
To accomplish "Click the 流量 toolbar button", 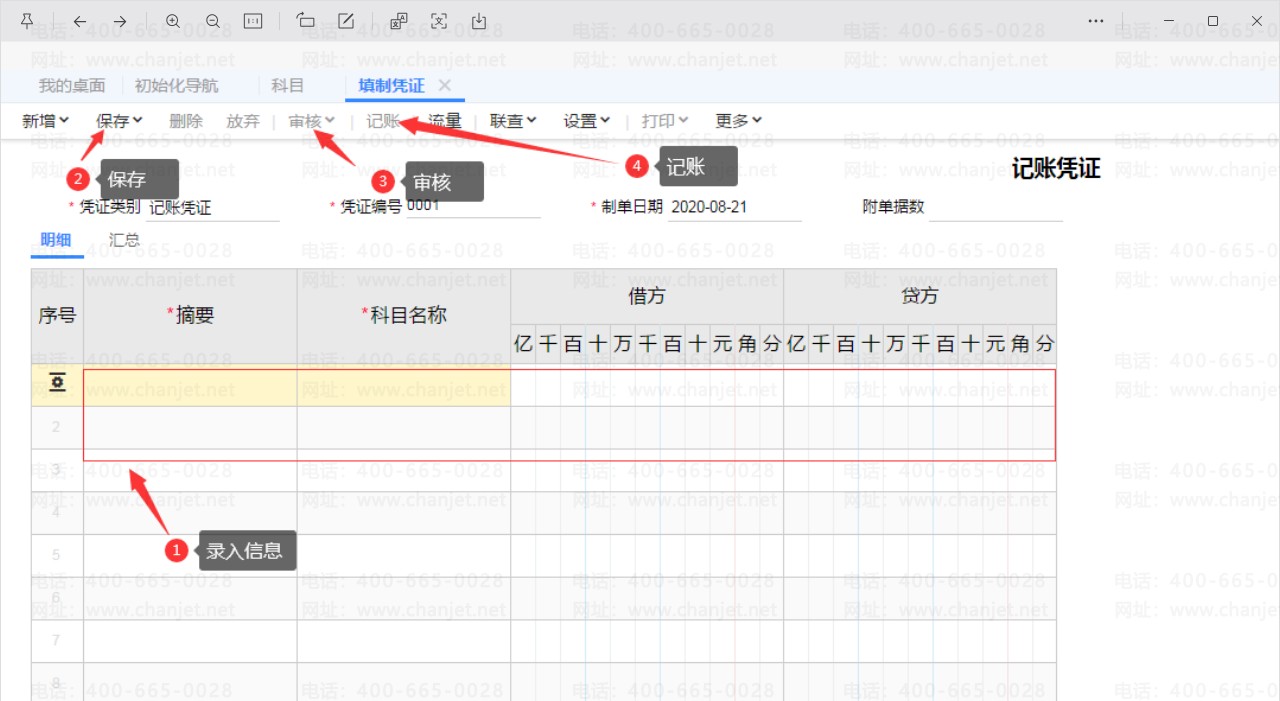I will point(445,121).
